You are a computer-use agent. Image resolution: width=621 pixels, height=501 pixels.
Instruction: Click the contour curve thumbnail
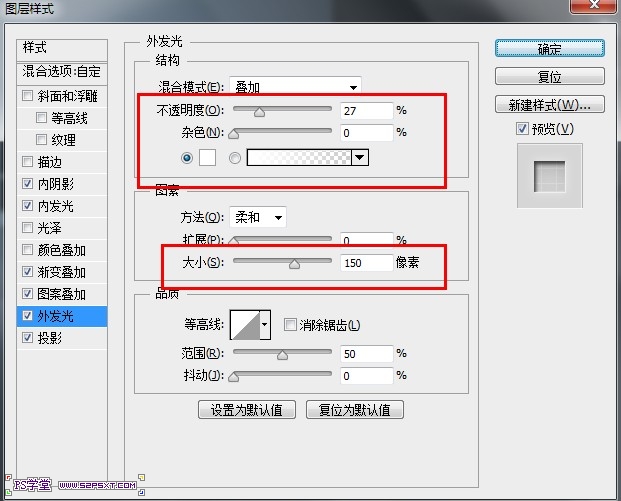[x=245, y=325]
